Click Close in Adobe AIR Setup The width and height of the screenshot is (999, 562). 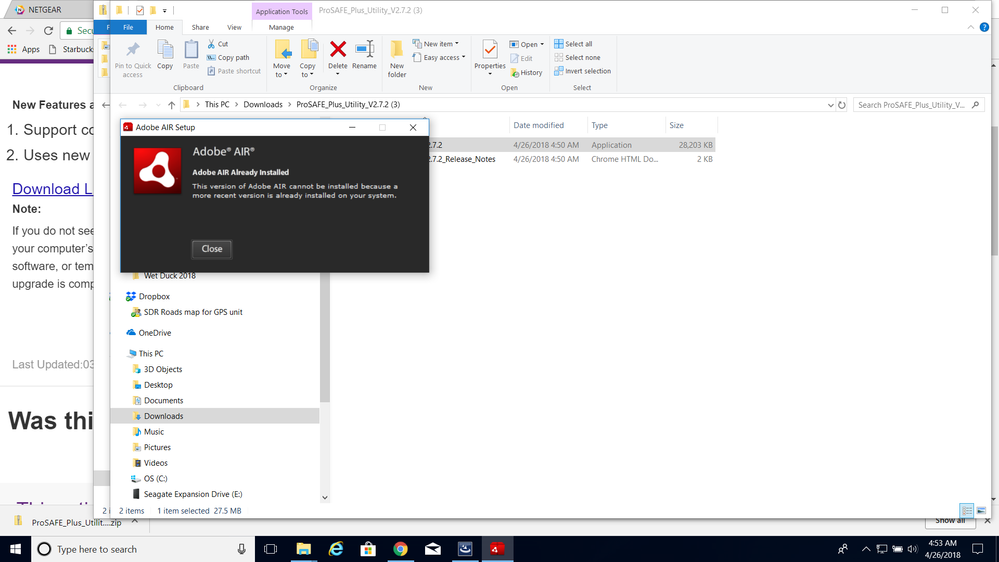point(212,249)
